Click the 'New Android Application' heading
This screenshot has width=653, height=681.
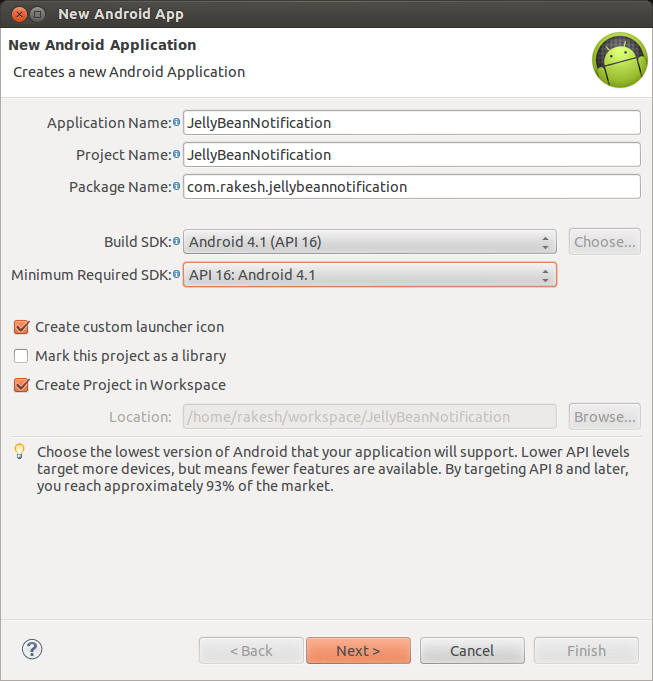click(x=102, y=45)
